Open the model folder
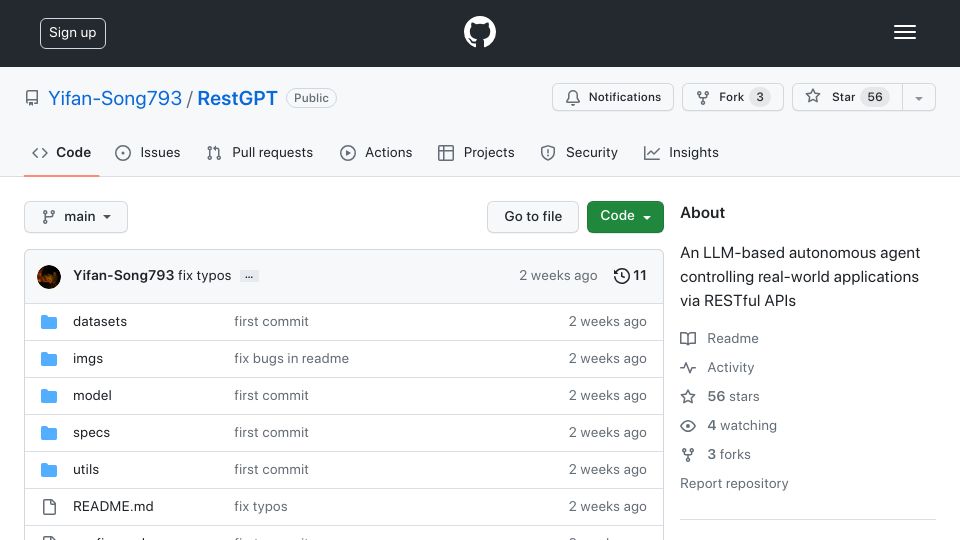This screenshot has height=540, width=960. tap(92, 396)
